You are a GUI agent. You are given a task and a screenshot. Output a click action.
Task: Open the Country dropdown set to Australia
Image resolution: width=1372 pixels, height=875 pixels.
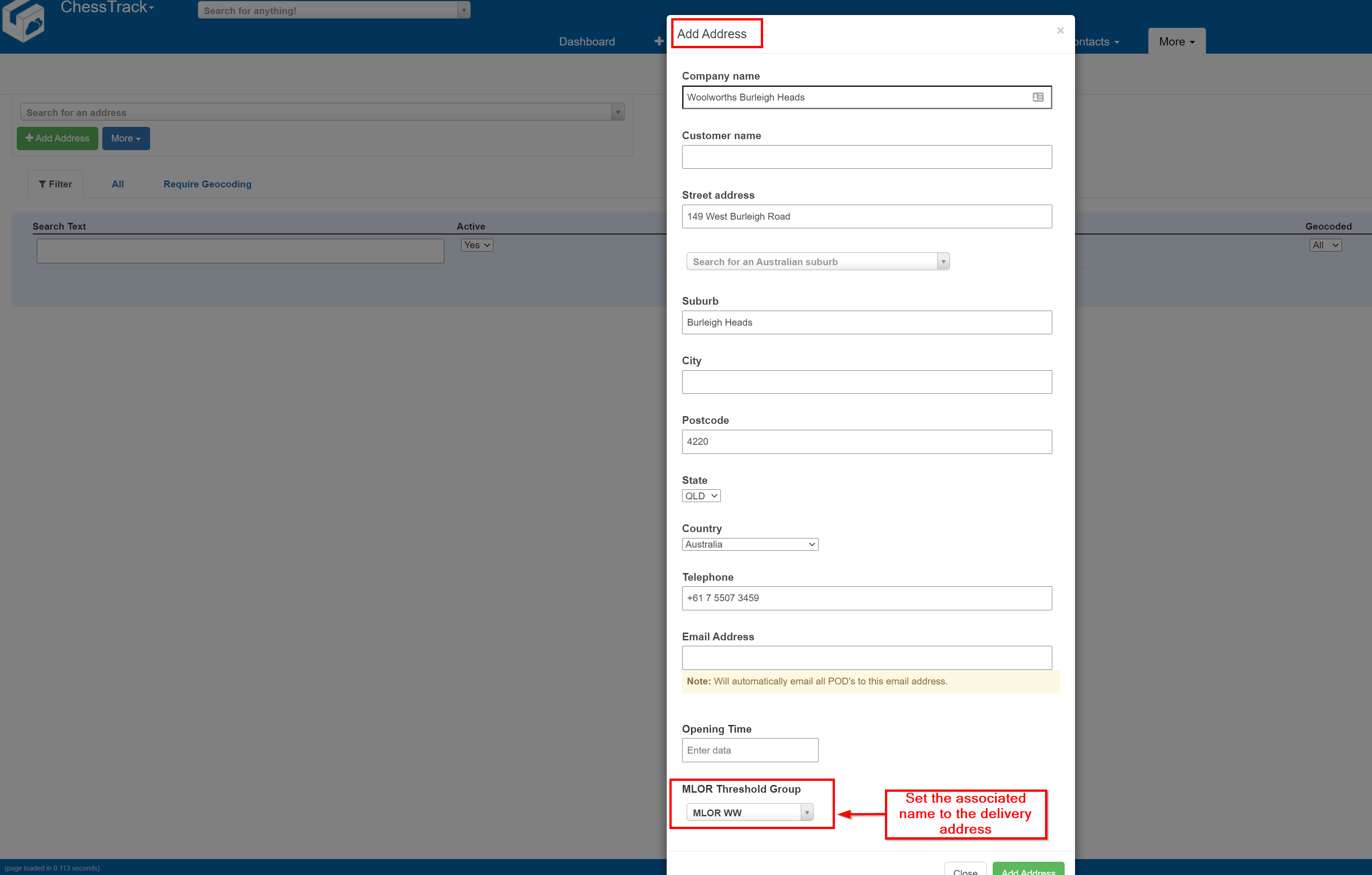(750, 544)
